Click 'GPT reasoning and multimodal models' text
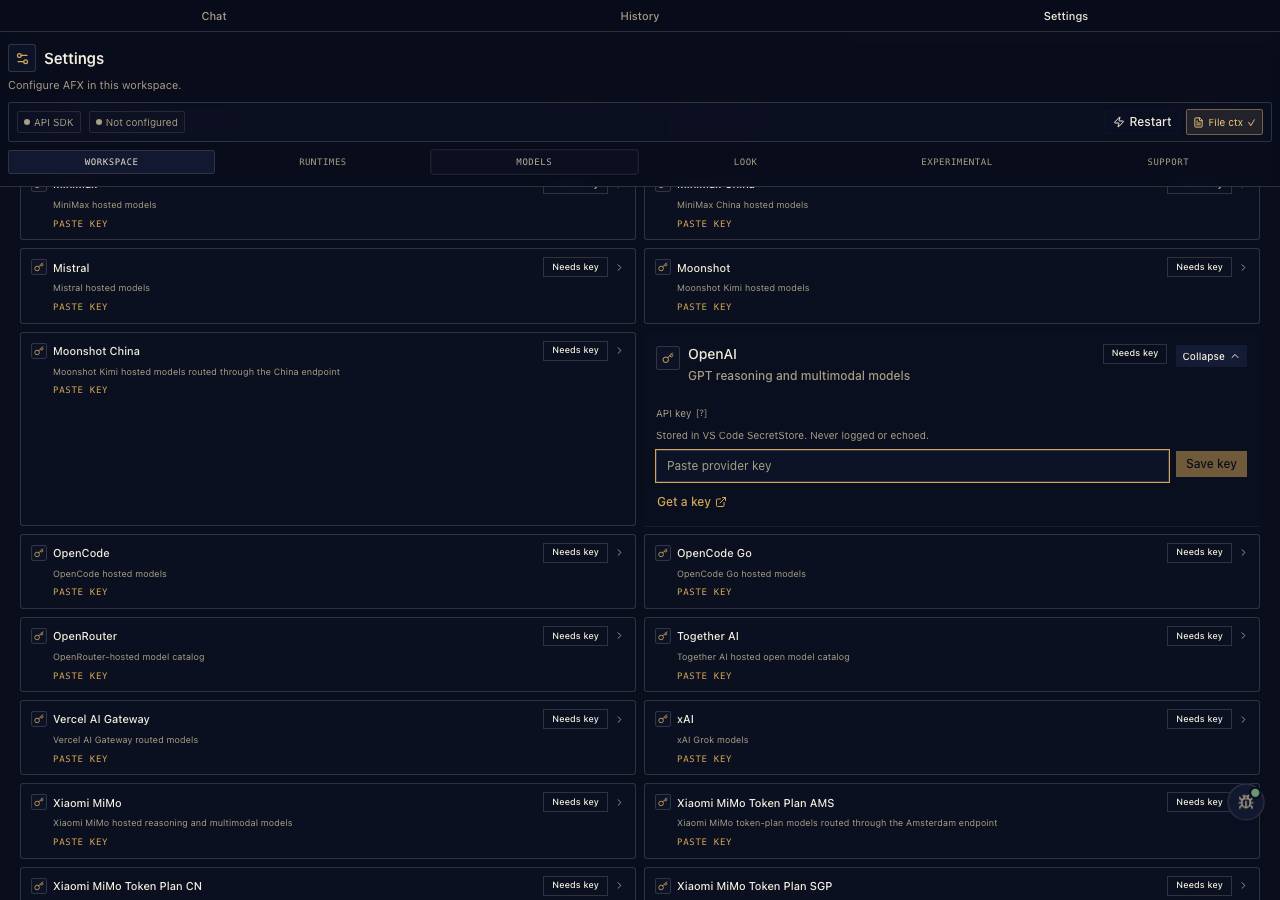 tap(799, 376)
